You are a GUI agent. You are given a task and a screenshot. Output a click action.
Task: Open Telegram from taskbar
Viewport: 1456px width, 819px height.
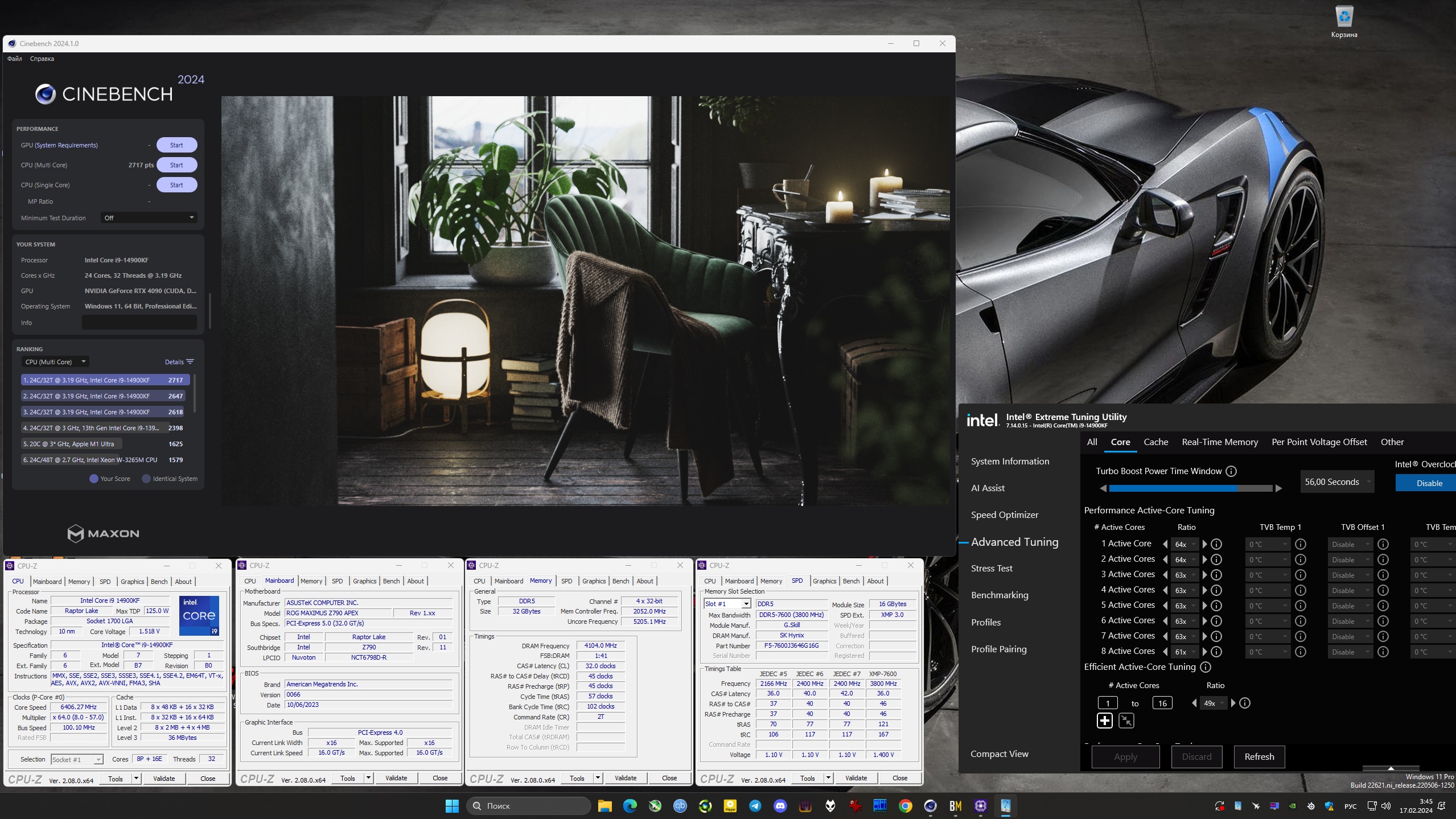pyautogui.click(x=755, y=806)
